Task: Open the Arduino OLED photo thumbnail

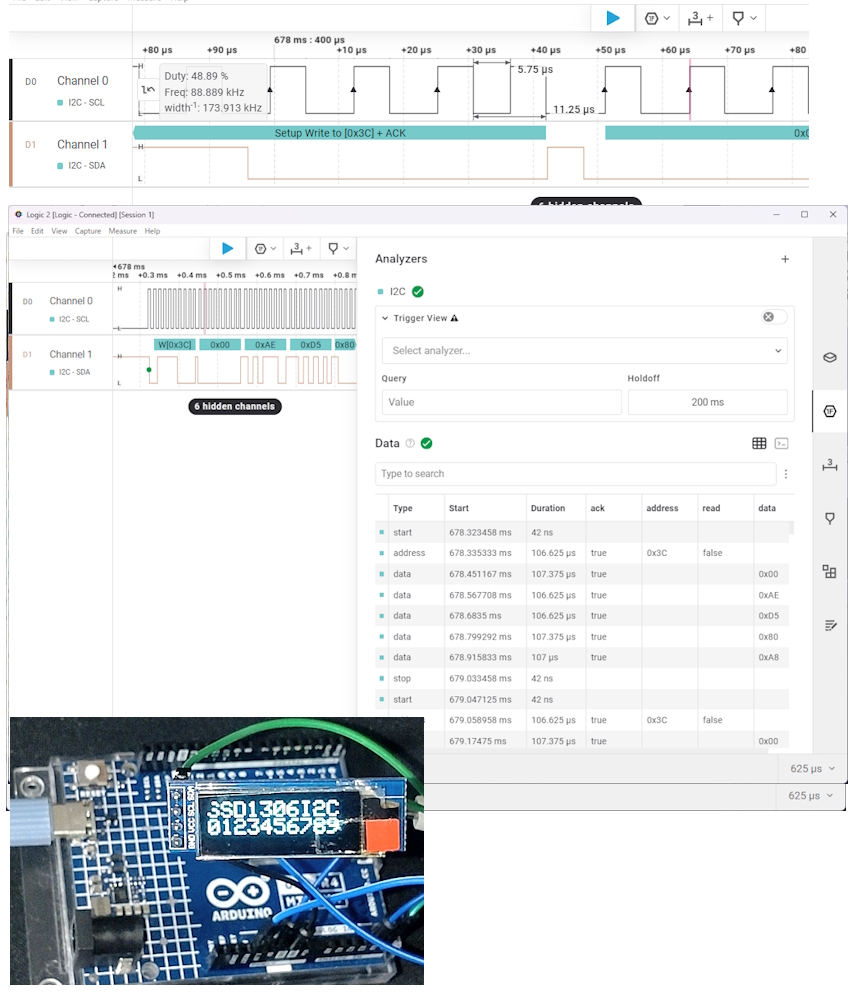Action: (217, 851)
